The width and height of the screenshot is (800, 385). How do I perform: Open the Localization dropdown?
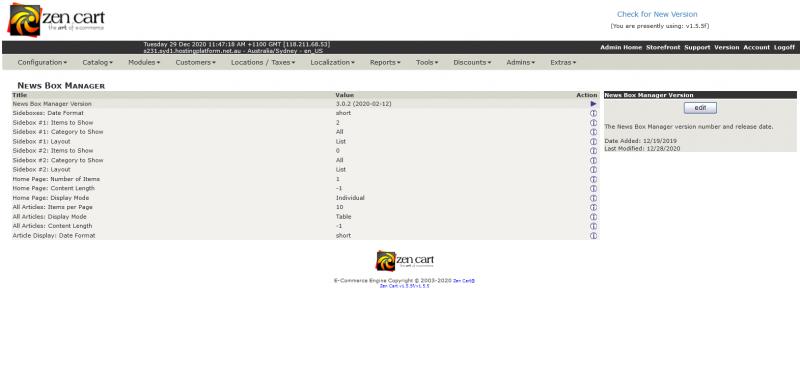(333, 62)
